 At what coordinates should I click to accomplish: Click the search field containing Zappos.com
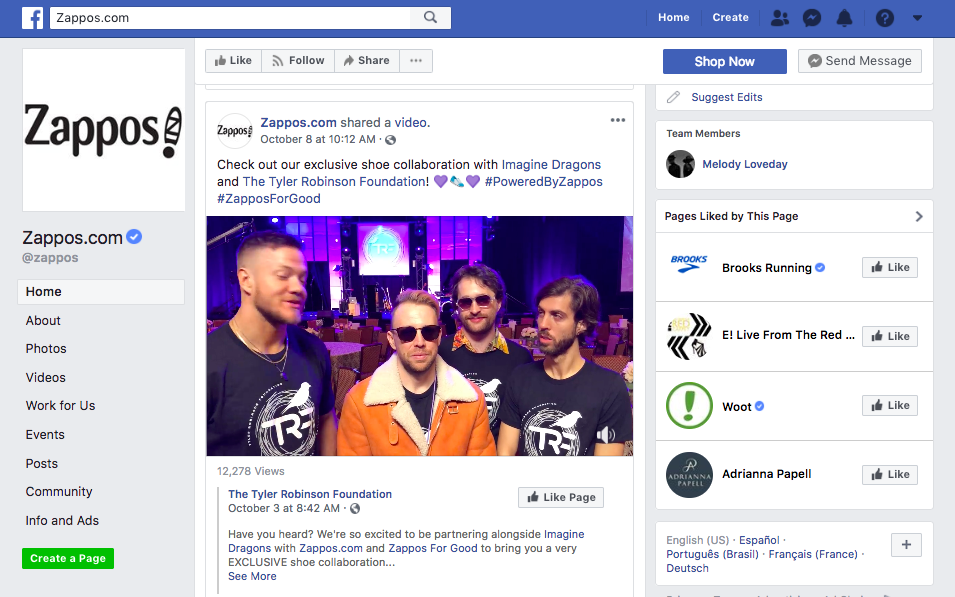[230, 18]
